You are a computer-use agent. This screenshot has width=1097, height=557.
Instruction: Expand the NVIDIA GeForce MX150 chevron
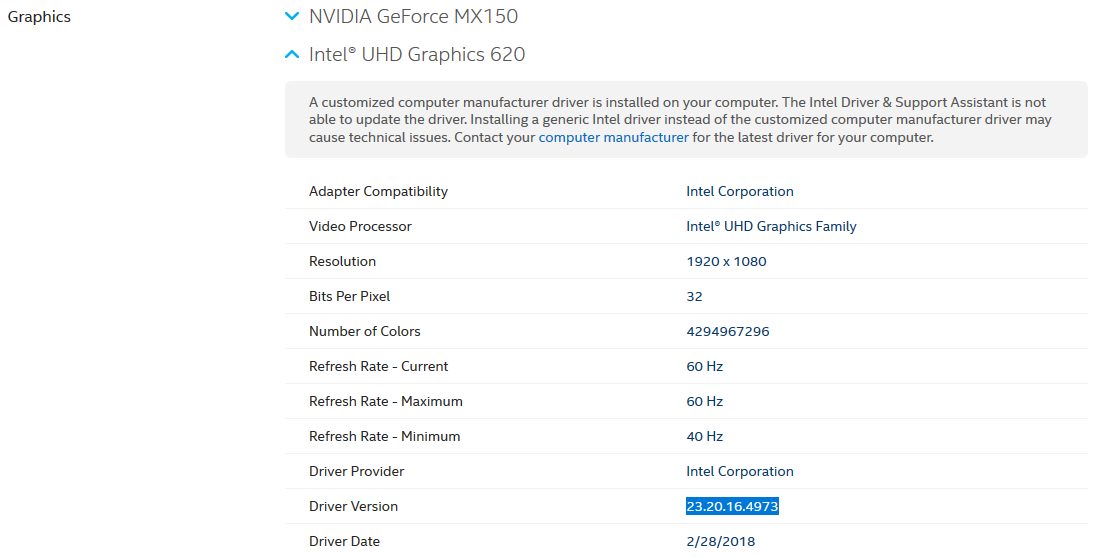click(x=292, y=17)
